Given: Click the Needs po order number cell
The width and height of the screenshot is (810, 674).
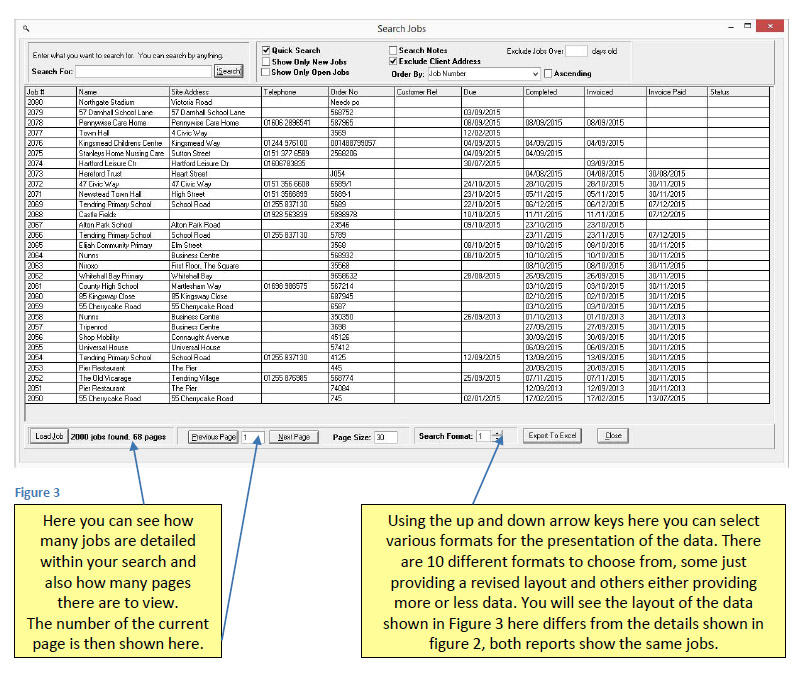Looking at the screenshot, I should 362,102.
